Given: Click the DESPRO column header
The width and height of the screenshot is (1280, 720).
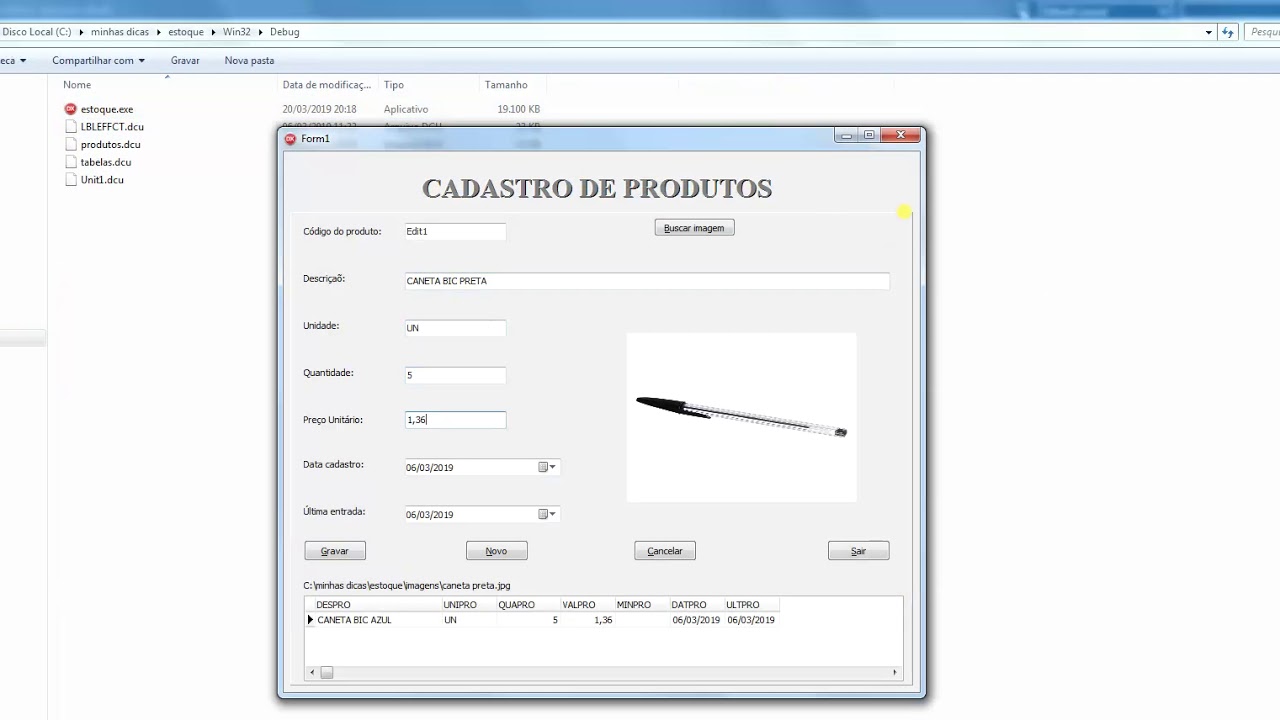Looking at the screenshot, I should click(376, 605).
